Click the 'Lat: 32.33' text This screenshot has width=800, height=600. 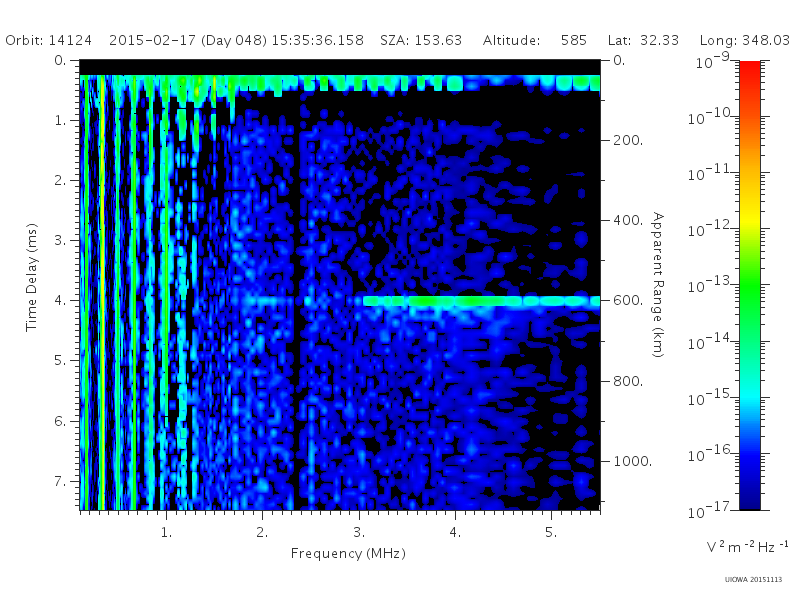643,40
